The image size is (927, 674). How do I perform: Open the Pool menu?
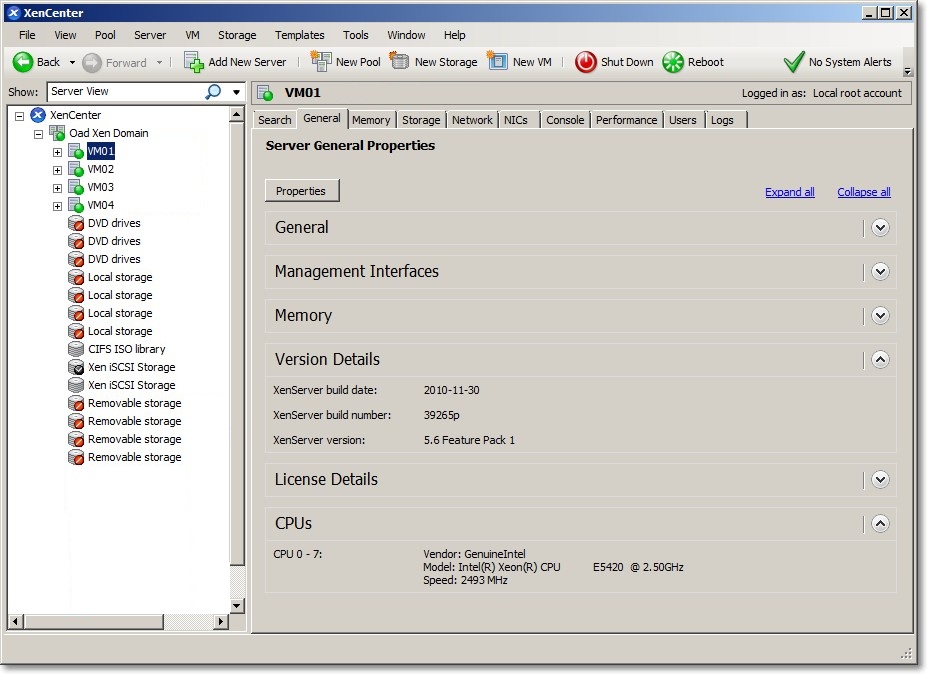(105, 35)
